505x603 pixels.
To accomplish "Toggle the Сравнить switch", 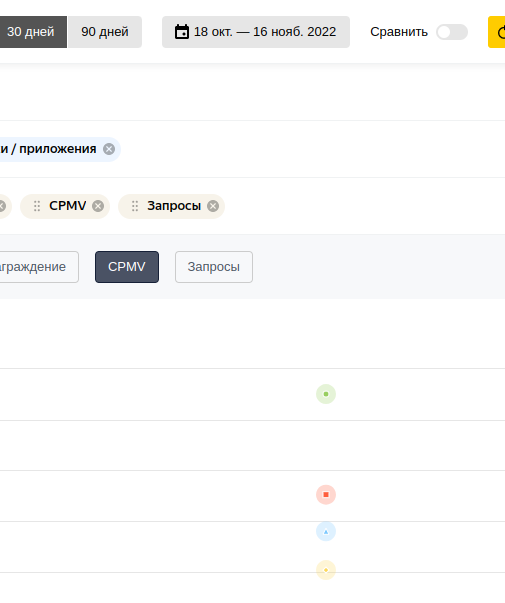I will coord(452,32).
